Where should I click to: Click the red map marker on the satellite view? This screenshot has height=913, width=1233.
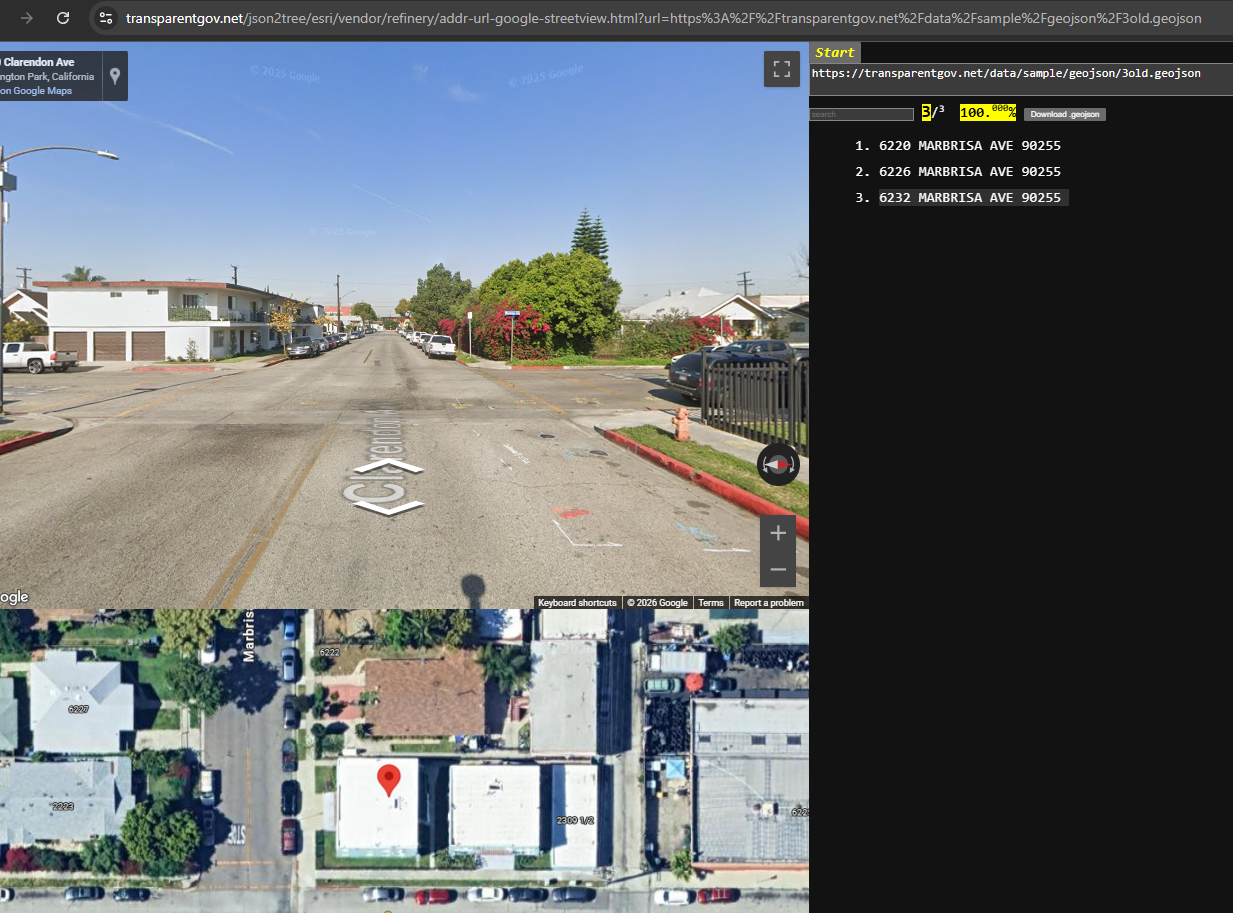click(388, 780)
